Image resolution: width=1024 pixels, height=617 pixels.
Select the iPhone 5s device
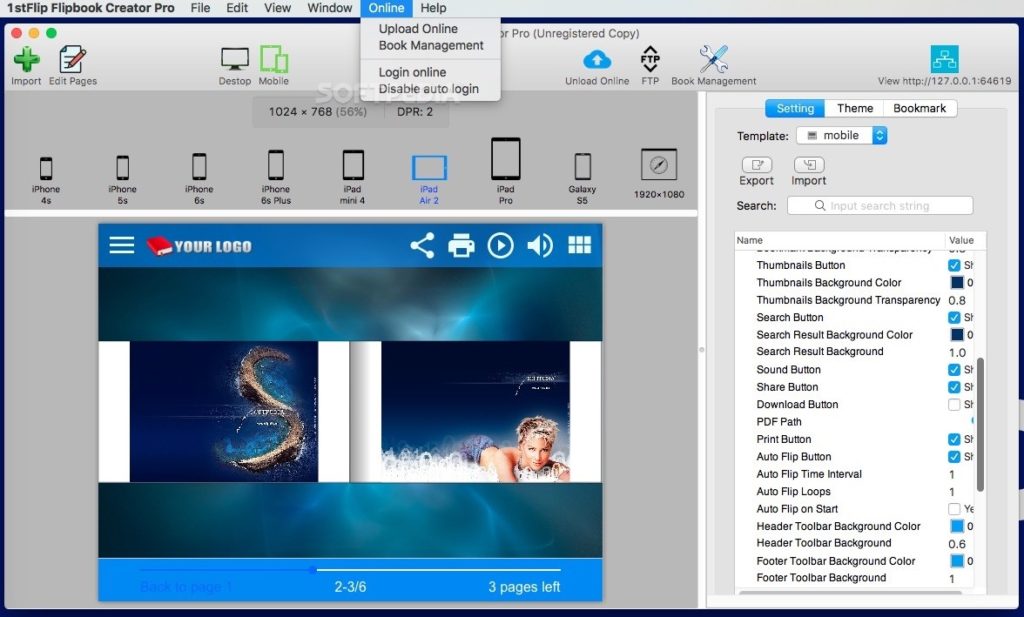tap(122, 168)
